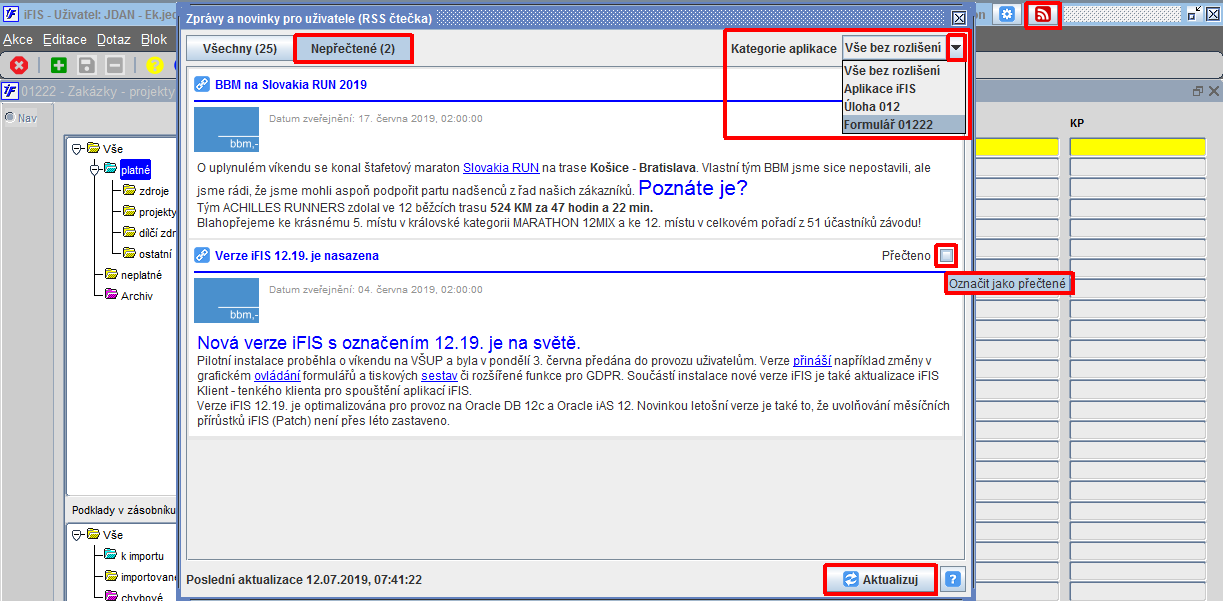This screenshot has height=601, width=1223.
Task: Click 'Nová verze iFIS s označením 12.19.' heading
Action: tap(389, 343)
